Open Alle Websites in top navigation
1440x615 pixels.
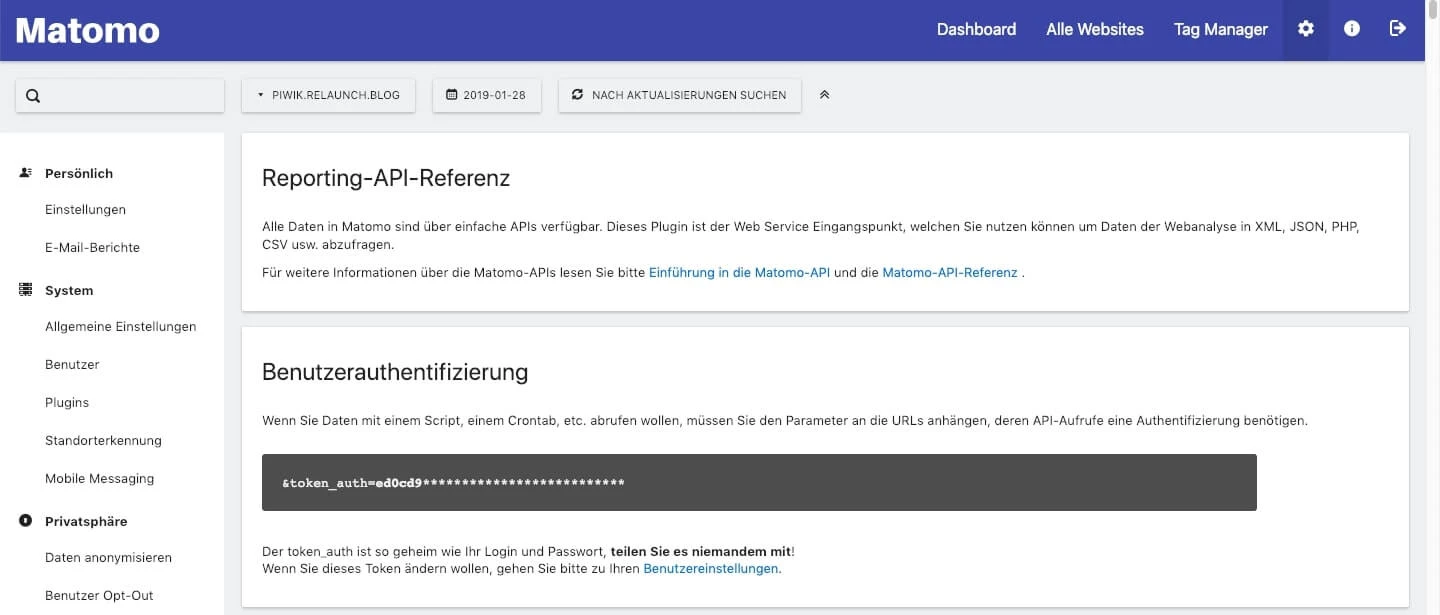pyautogui.click(x=1094, y=30)
